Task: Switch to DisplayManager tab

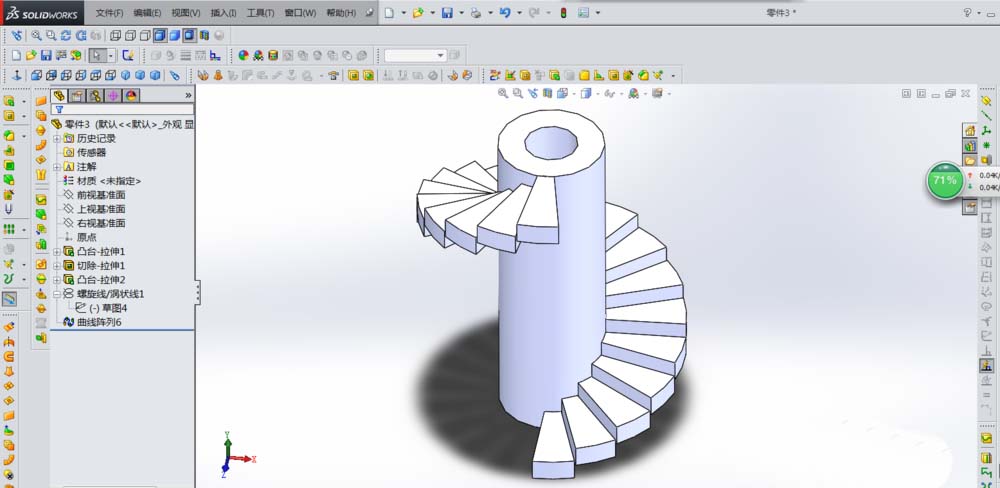Action: coord(131,96)
